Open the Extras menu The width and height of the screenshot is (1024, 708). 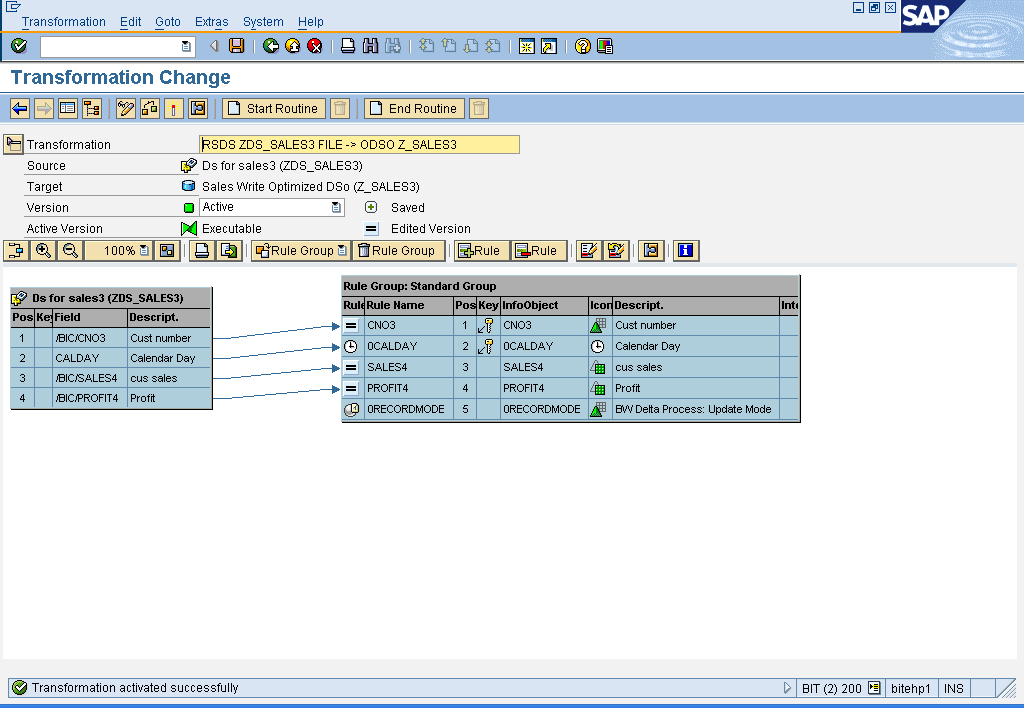pos(212,22)
